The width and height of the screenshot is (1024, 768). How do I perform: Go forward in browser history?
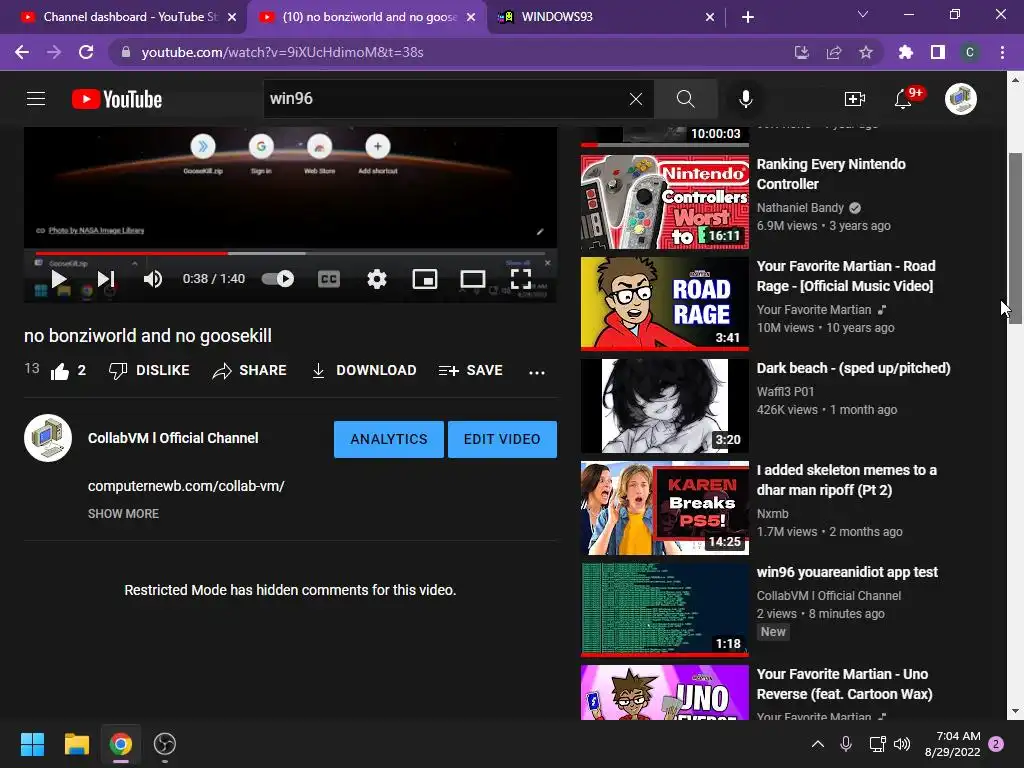click(54, 52)
